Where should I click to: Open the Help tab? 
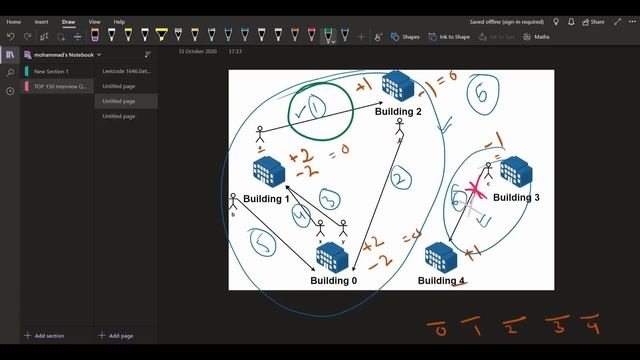[119, 22]
